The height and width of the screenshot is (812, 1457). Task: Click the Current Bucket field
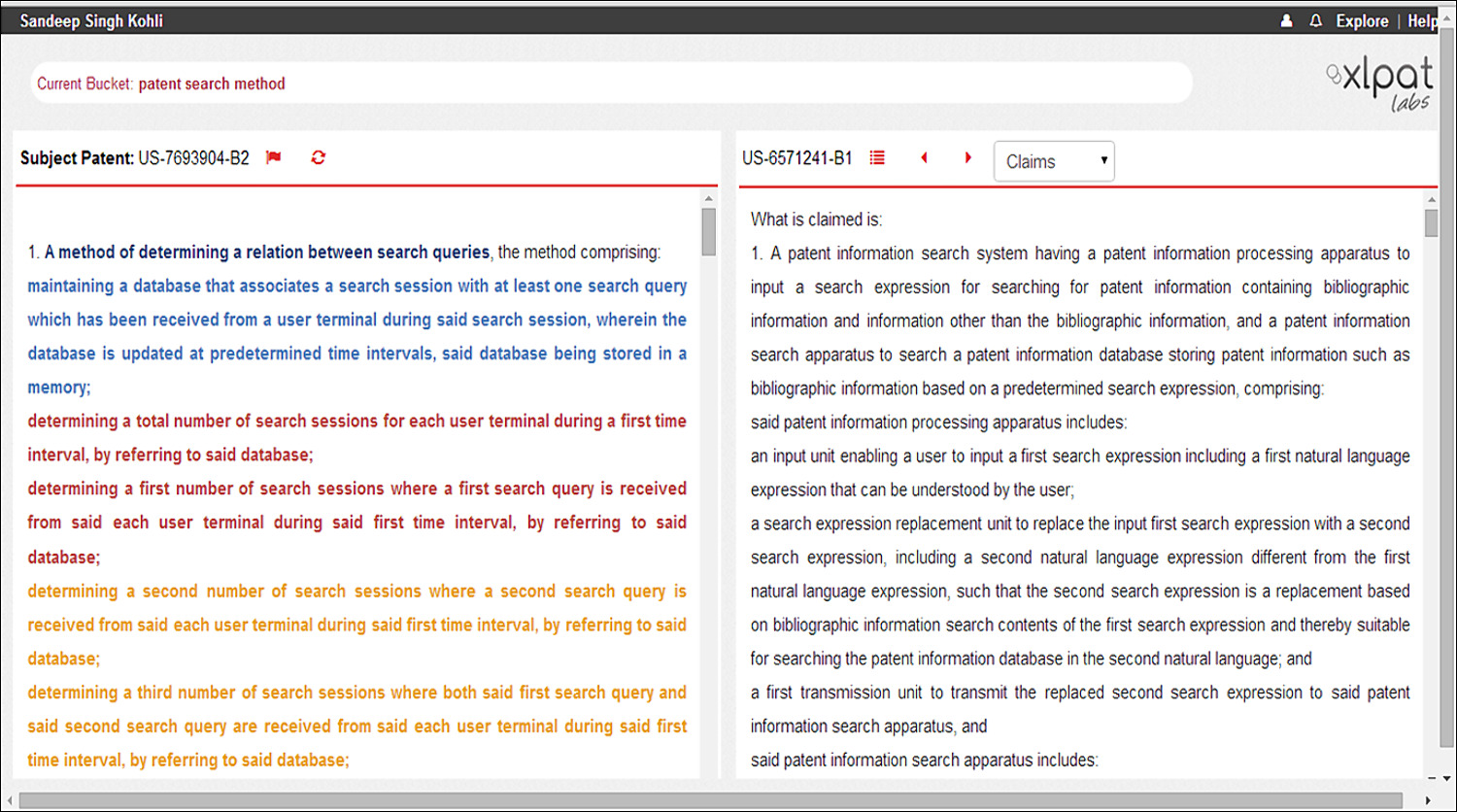[x=611, y=83]
